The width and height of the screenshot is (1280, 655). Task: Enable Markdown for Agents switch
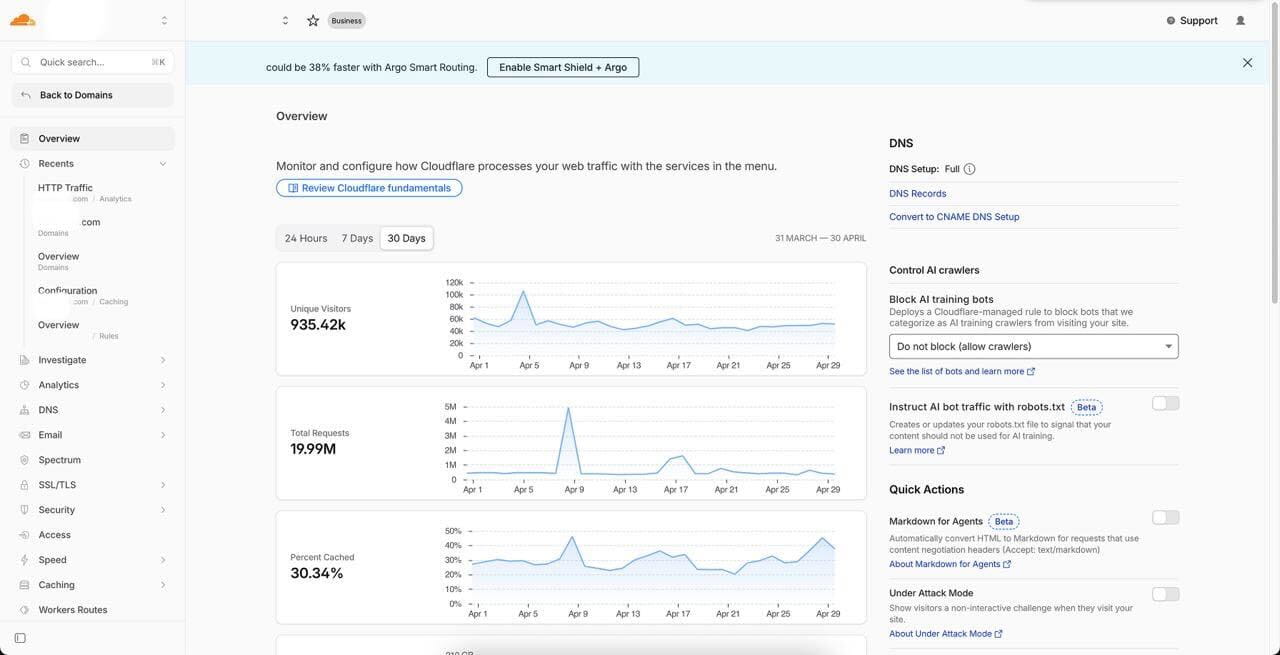pos(1166,517)
